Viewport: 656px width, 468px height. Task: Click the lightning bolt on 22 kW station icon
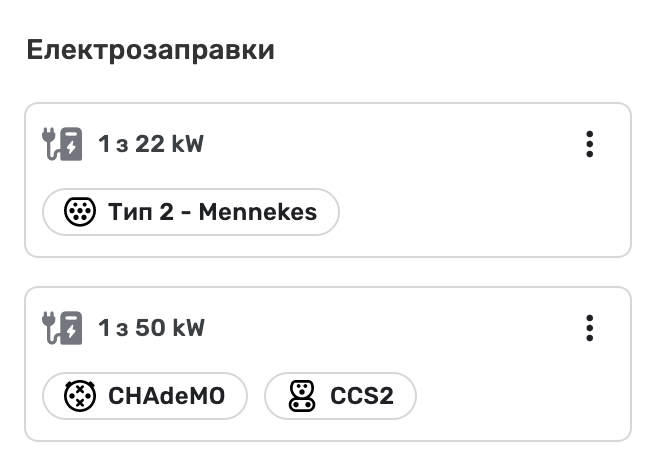click(71, 147)
